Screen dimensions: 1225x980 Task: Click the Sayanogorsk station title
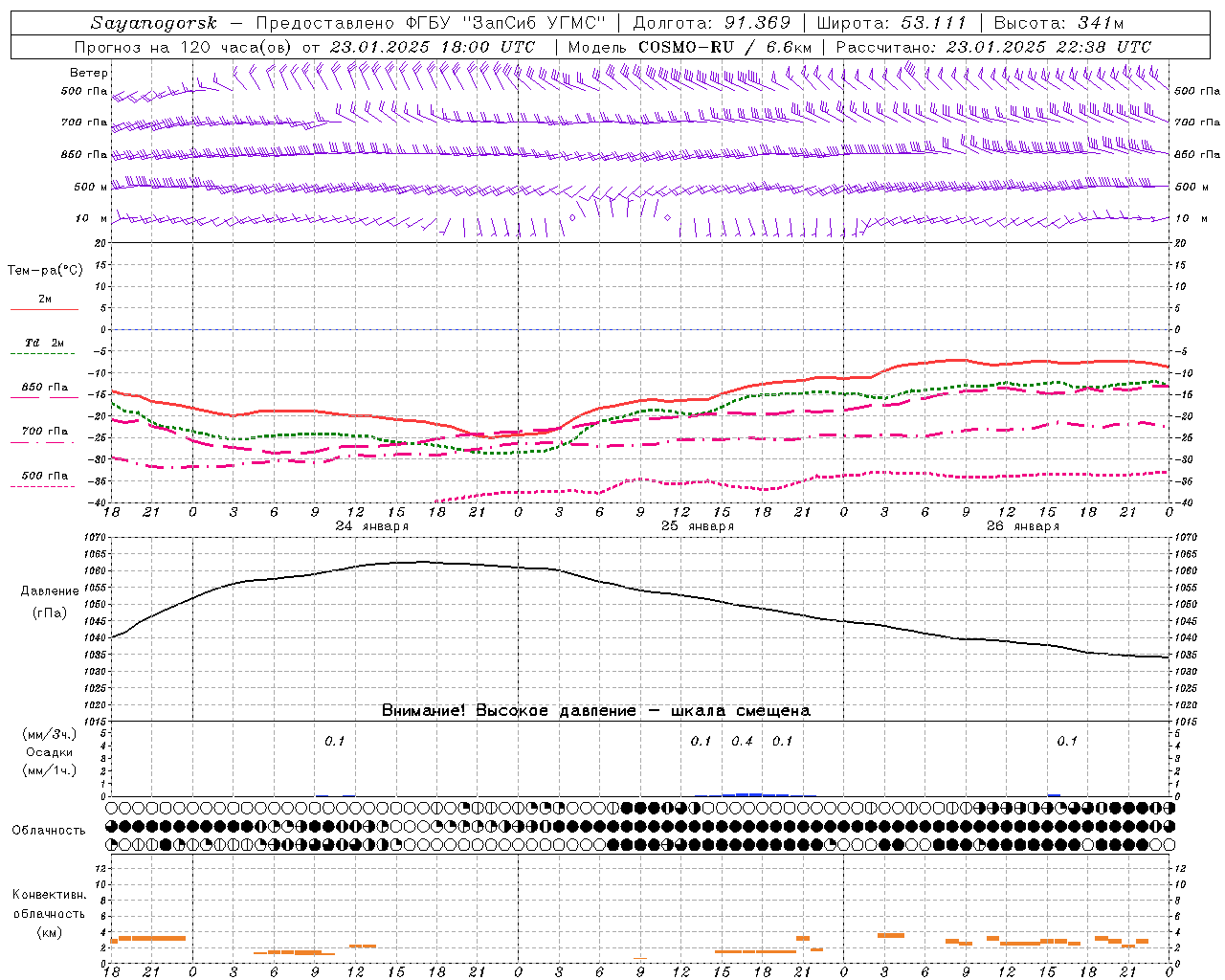click(x=154, y=23)
